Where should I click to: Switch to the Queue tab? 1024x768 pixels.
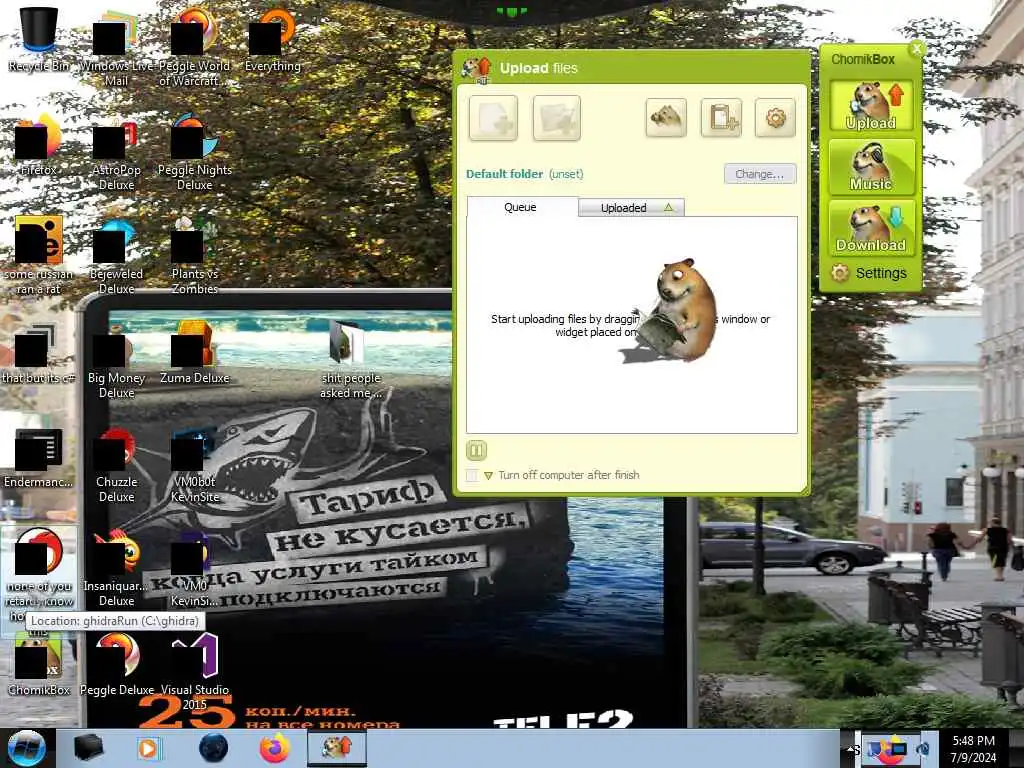(x=522, y=207)
